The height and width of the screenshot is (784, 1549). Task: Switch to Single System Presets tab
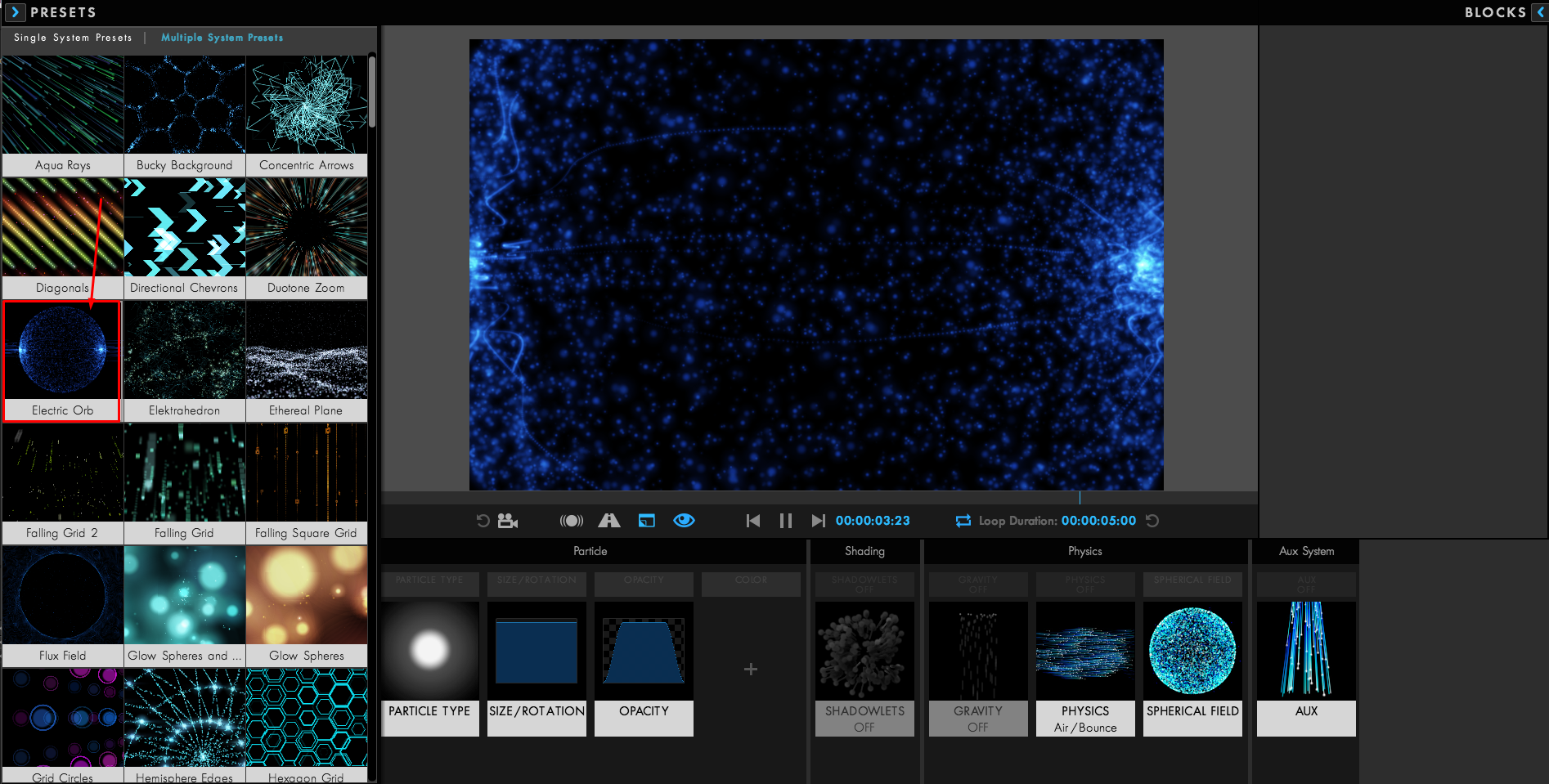[71, 37]
